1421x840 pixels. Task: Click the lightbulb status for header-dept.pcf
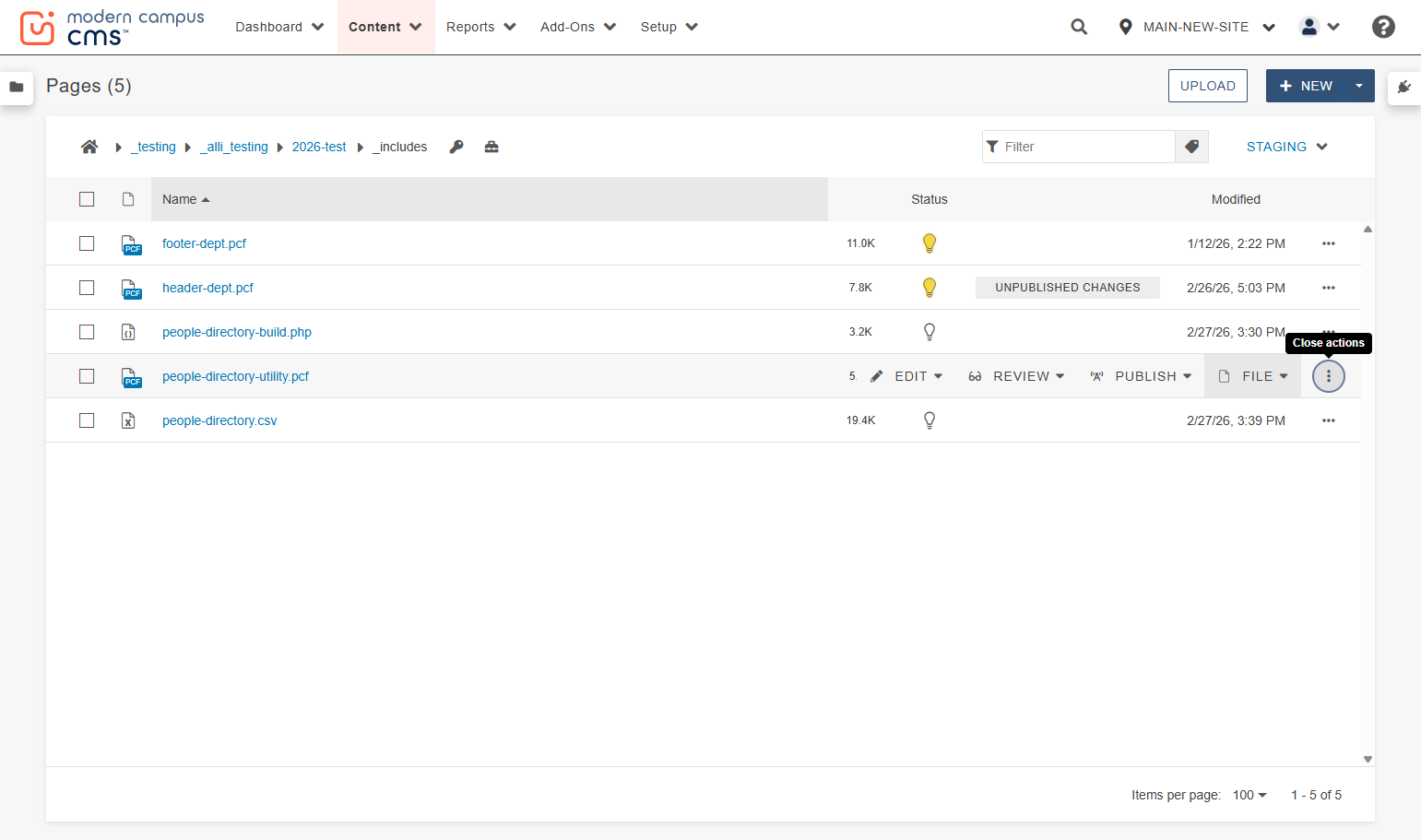[x=930, y=288]
